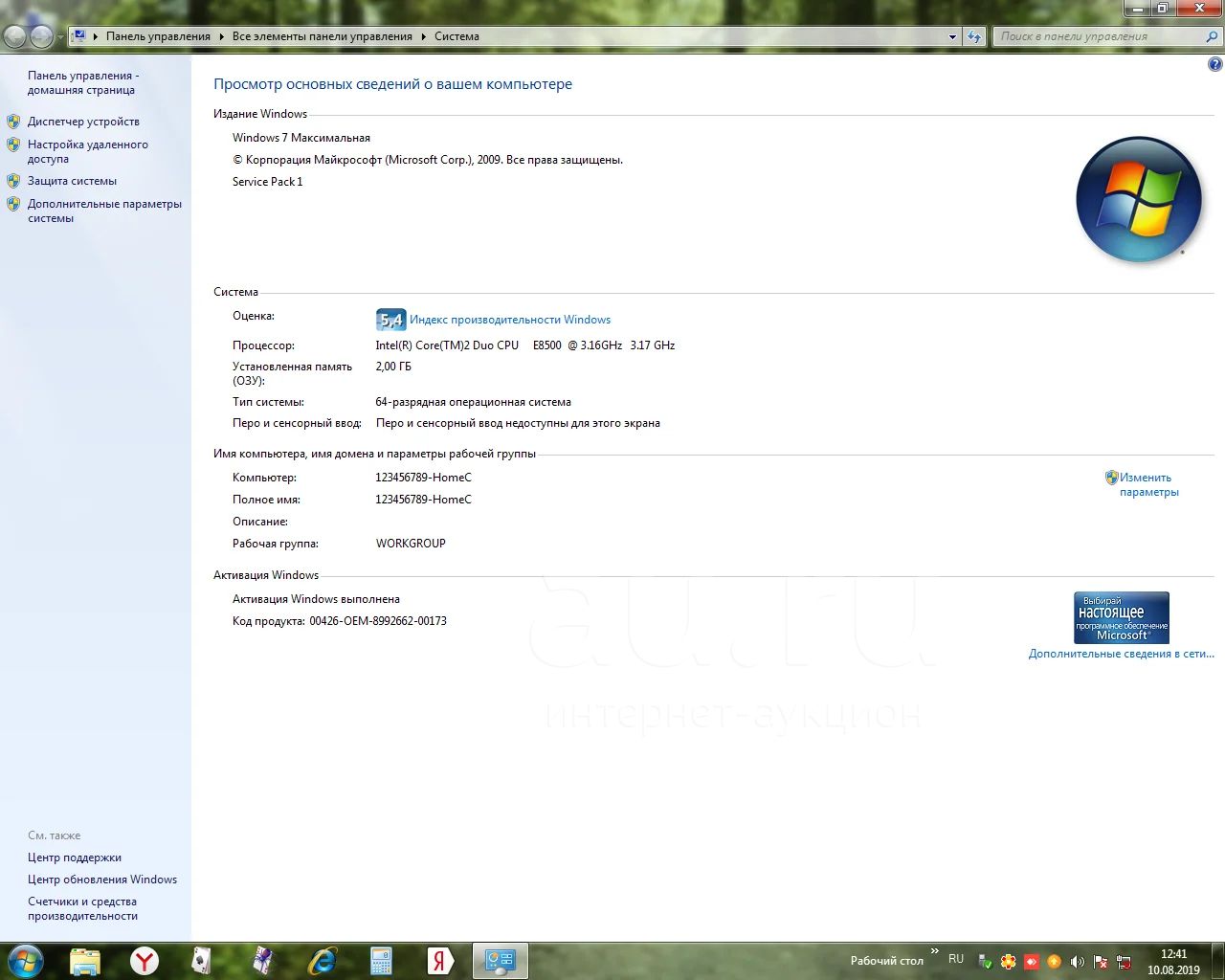Click the genuine Microsoft software badge
Viewport: 1225px width, 980px height.
[x=1122, y=617]
